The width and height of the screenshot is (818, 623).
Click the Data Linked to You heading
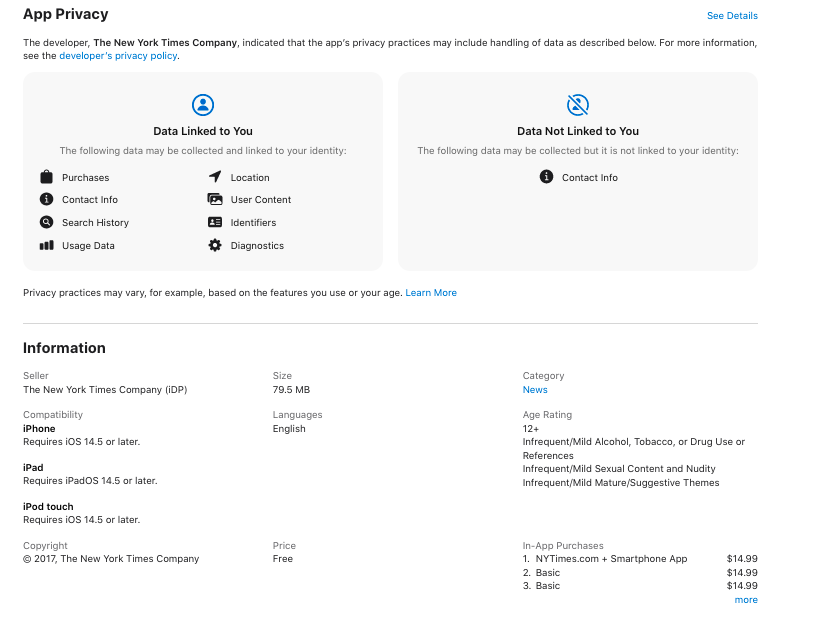click(x=203, y=131)
